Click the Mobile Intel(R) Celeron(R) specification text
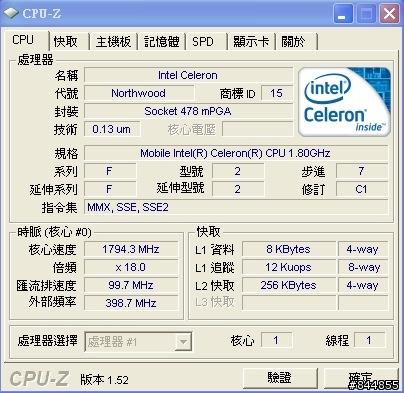 pos(236,153)
